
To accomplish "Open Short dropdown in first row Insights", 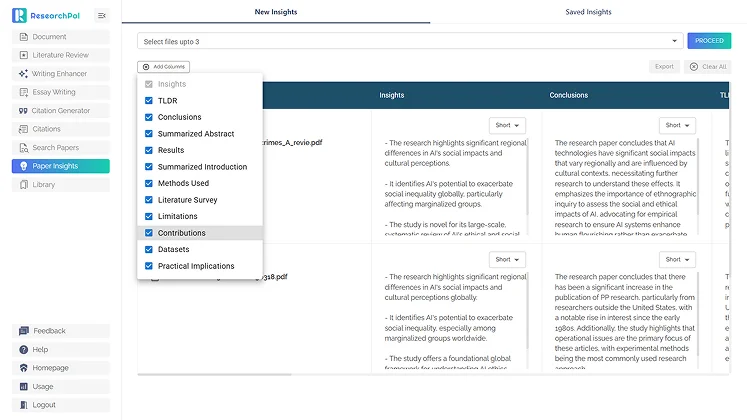I will coord(507,125).
